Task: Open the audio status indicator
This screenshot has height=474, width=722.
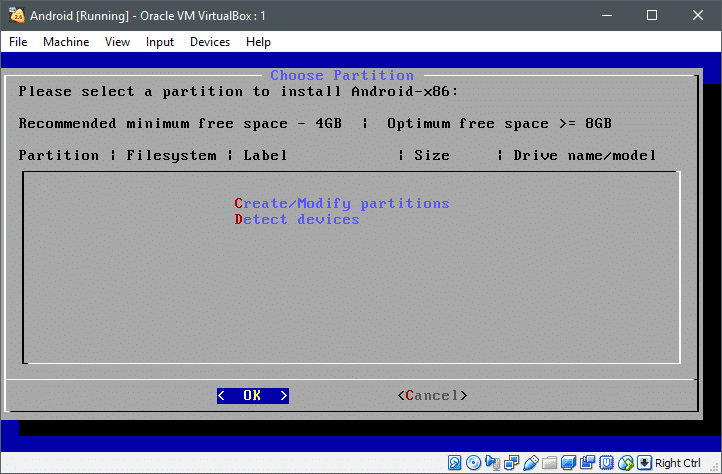Action: pos(493,463)
